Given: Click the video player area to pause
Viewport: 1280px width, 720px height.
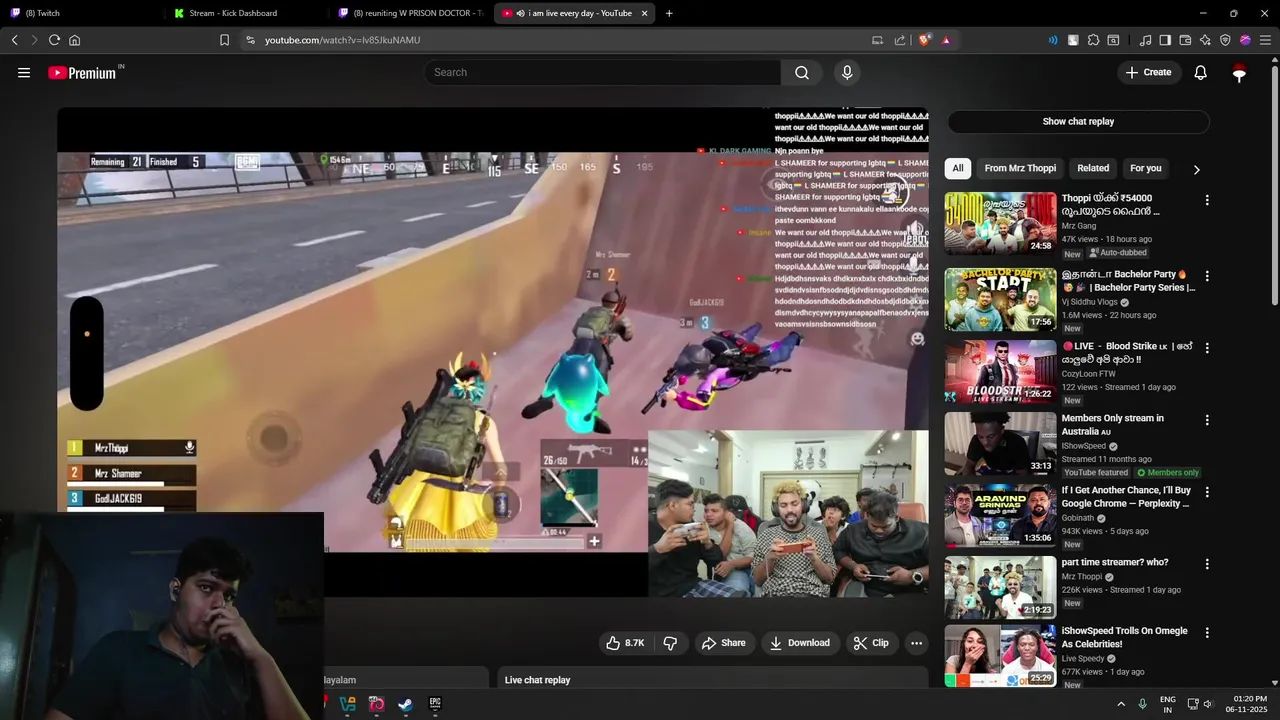Looking at the screenshot, I should click(x=492, y=352).
